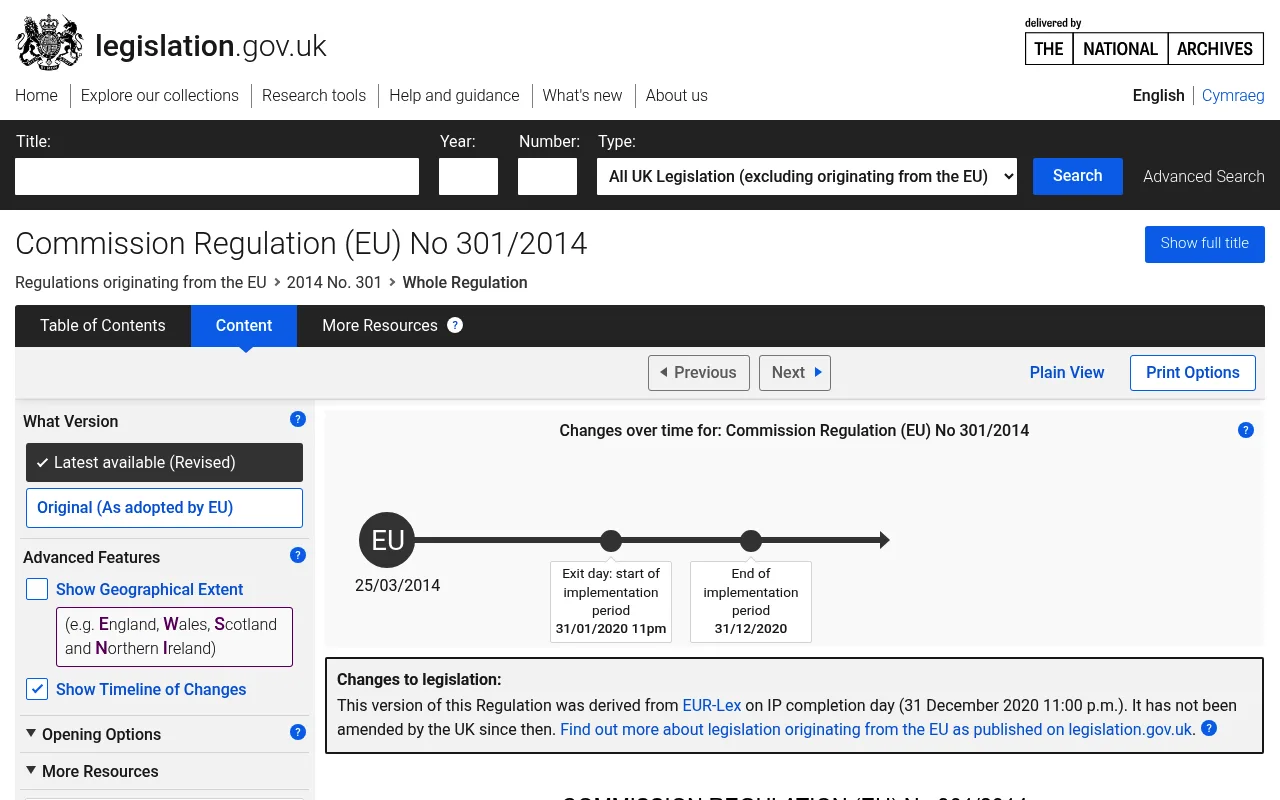
Task: Go to Home in navigation
Action: point(36,96)
